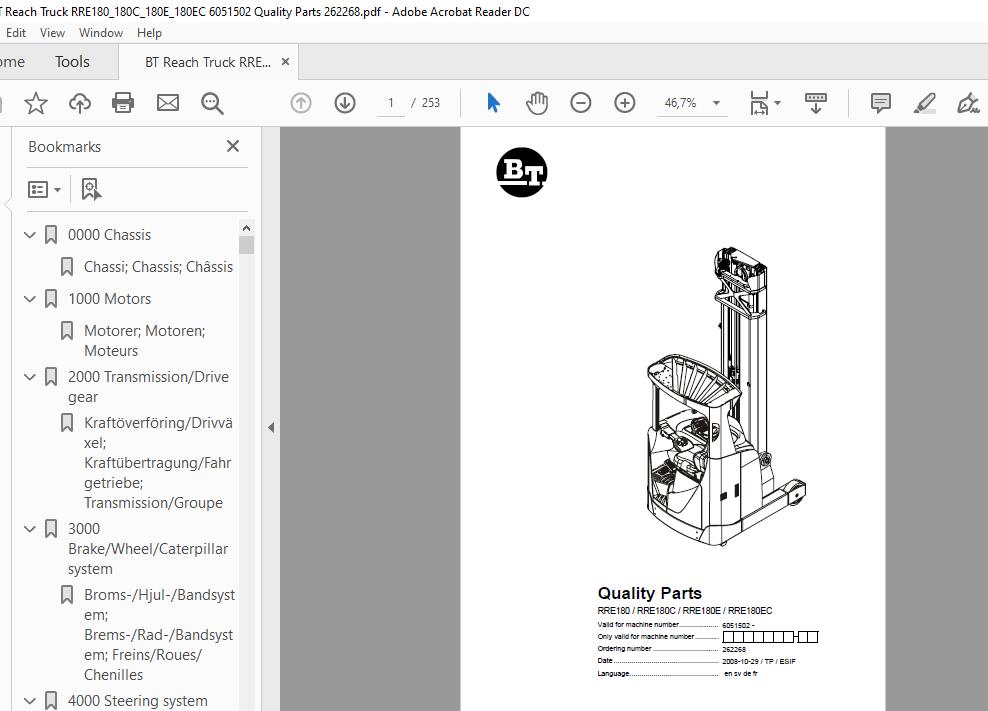Add the document to starred favorites
Image resolution: width=988 pixels, height=711 pixels.
(36, 103)
